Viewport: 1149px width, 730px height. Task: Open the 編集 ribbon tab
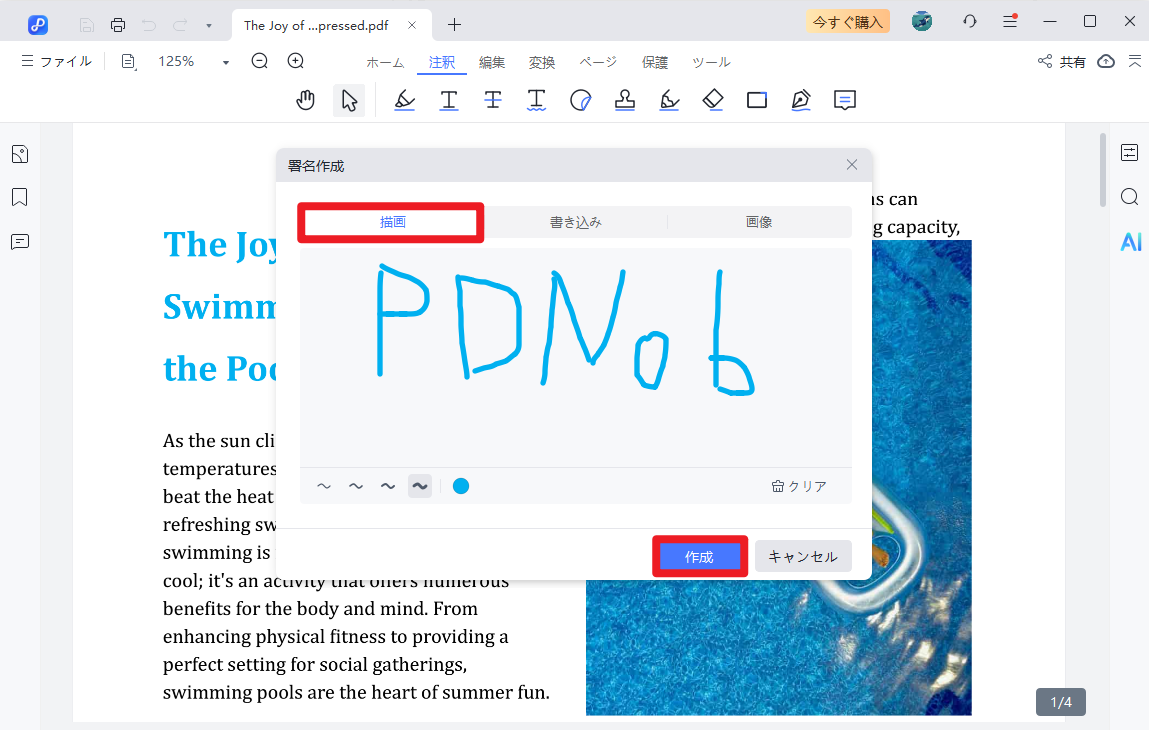492,62
